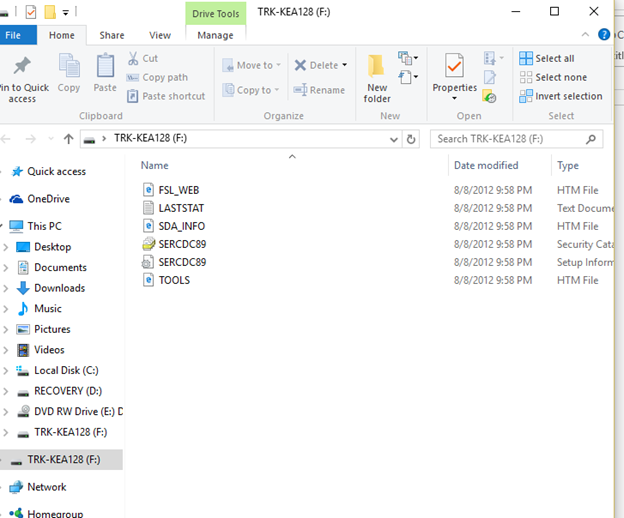Open DVD RW Drive (E:) in sidebar
This screenshot has width=624, height=518.
78,411
